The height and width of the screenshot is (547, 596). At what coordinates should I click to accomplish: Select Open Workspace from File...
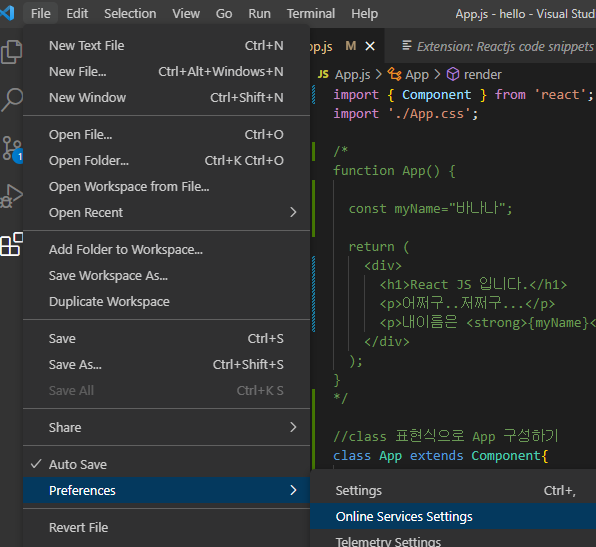pyautogui.click(x=166, y=187)
